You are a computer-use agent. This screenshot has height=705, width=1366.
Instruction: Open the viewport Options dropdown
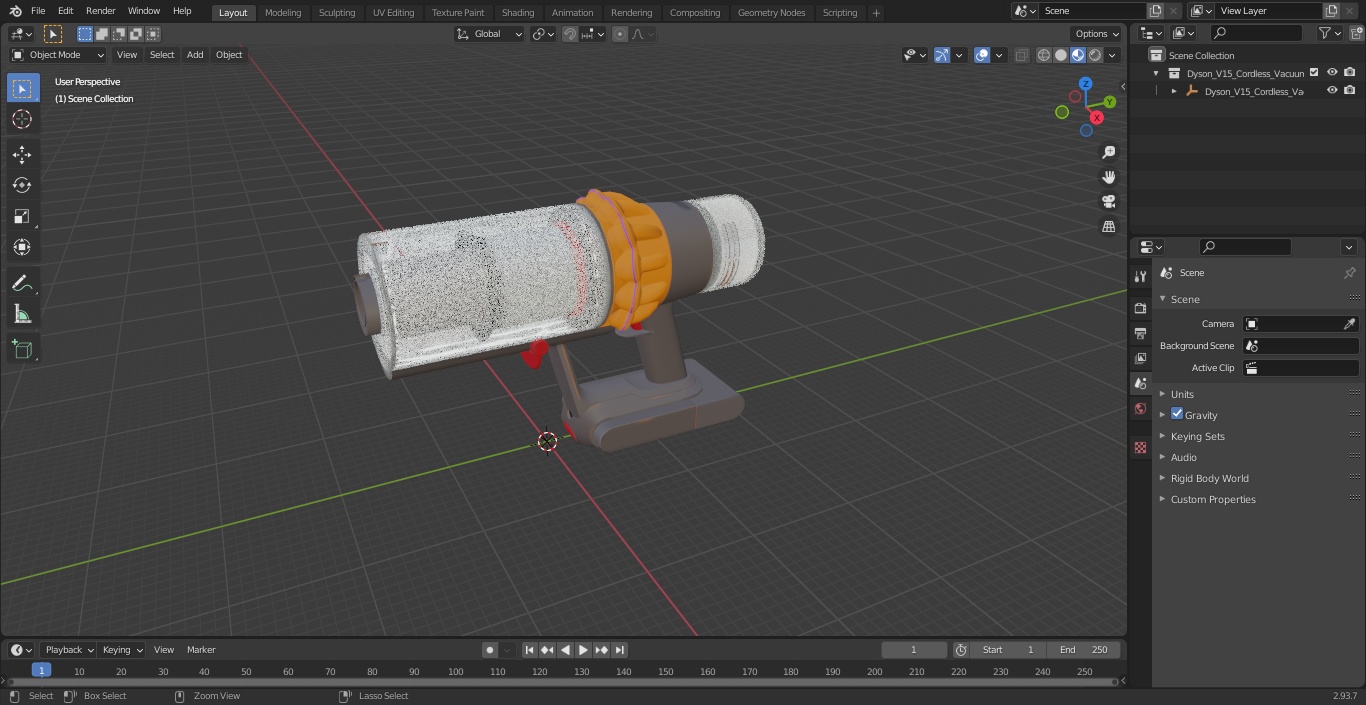point(1097,34)
